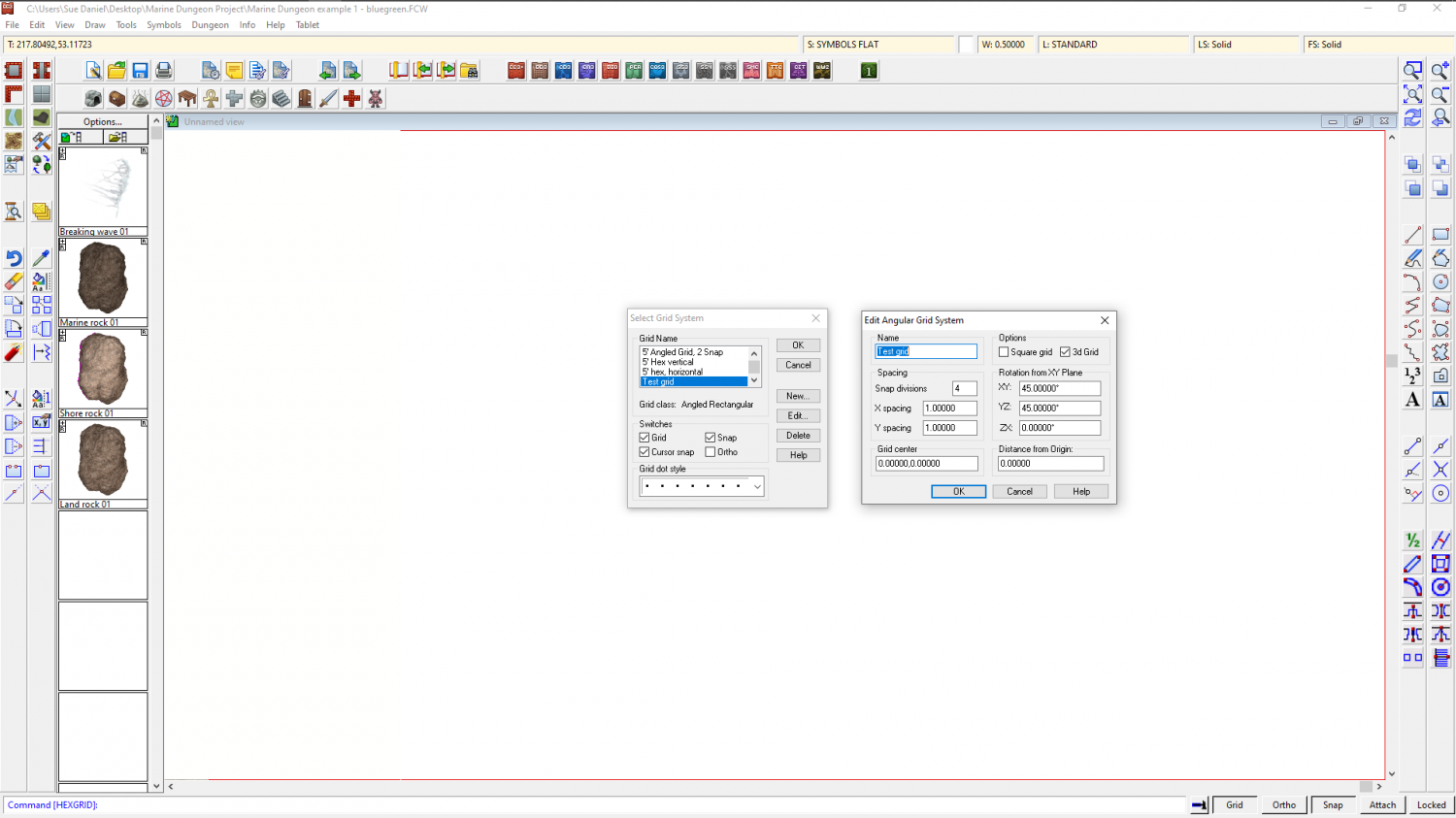Click the blue Undo arrow icon
The height and width of the screenshot is (818, 1456).
(14, 258)
